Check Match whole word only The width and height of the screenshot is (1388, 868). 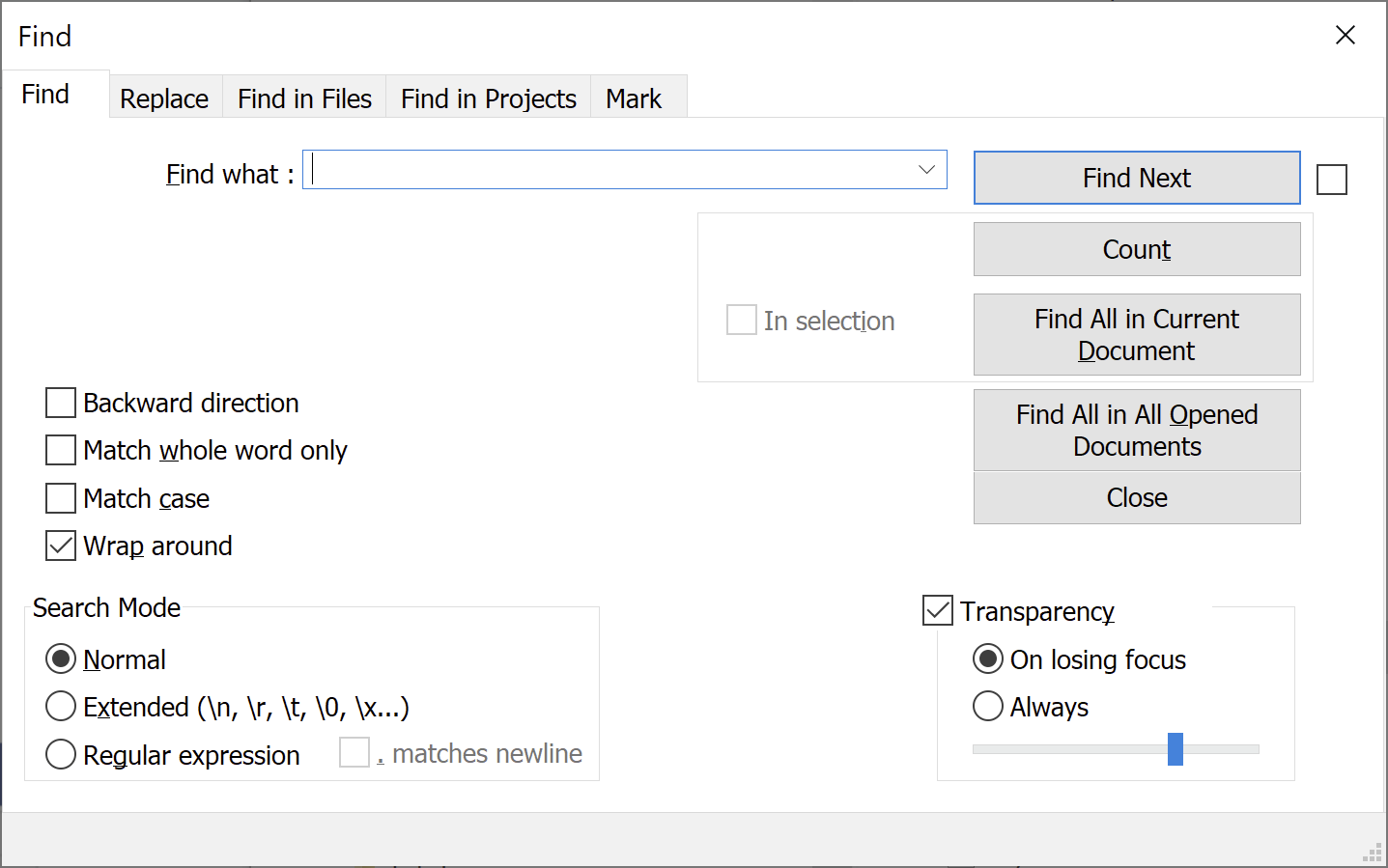point(60,450)
